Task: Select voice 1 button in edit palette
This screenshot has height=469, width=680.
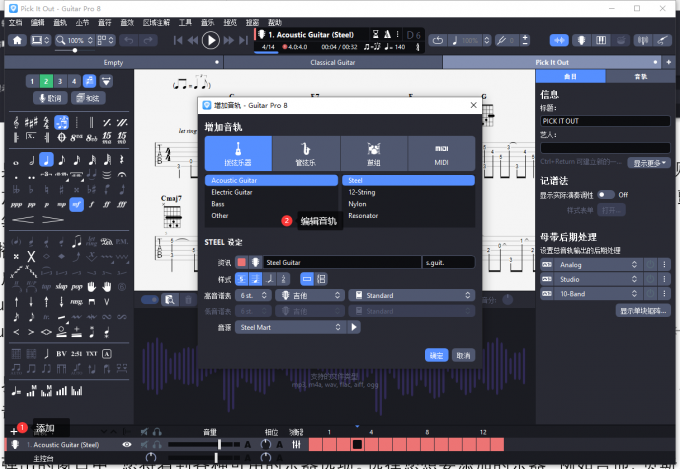Action: [x=32, y=81]
